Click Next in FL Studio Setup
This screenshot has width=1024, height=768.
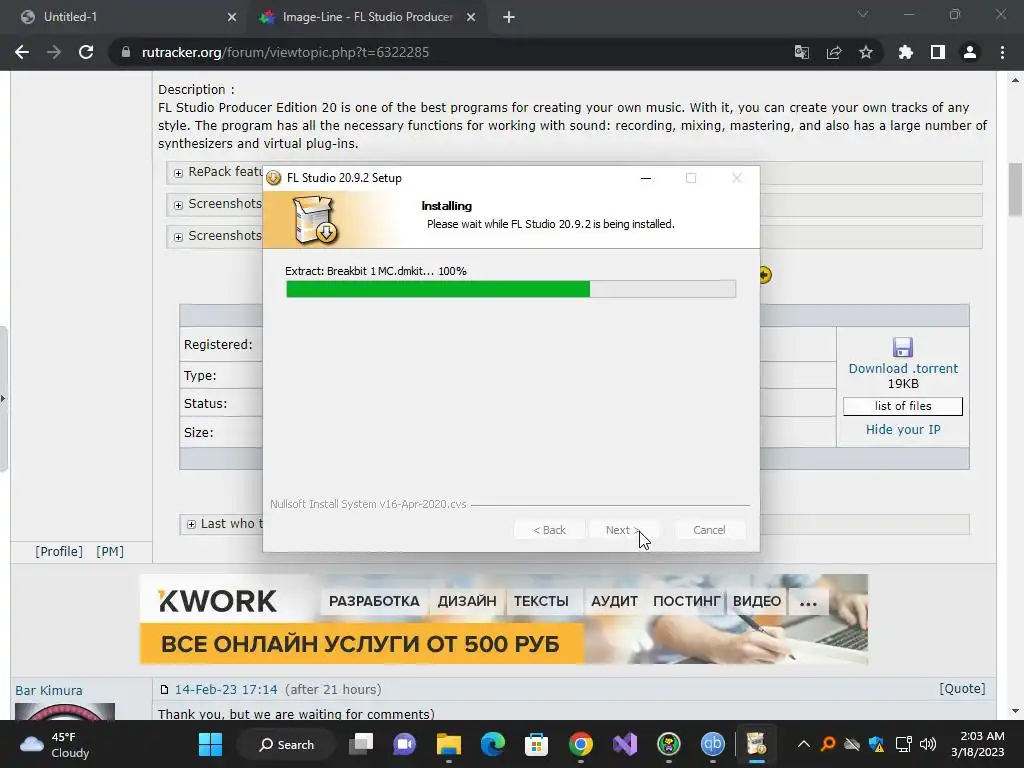point(622,530)
